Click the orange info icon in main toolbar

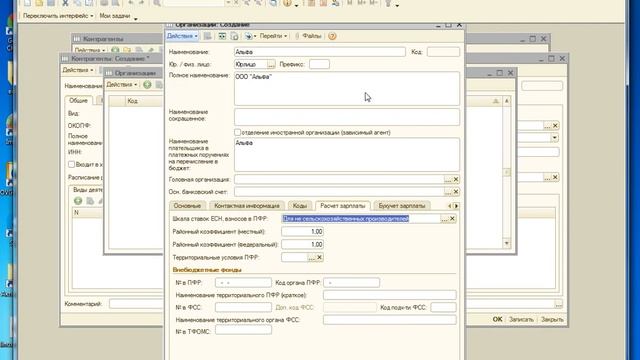287,3
